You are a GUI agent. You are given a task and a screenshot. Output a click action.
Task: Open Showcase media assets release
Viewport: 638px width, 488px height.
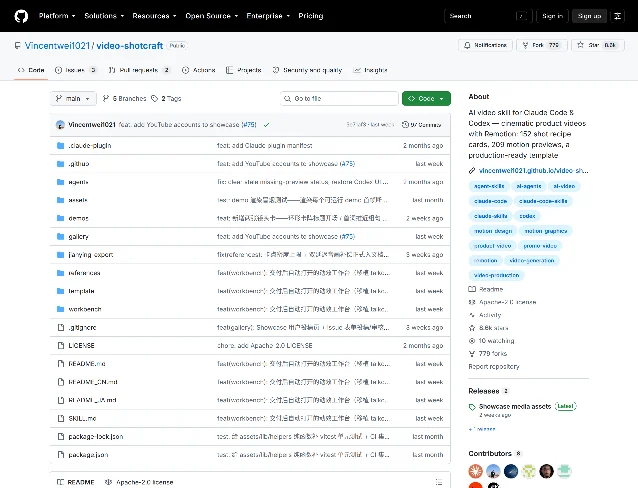pyautogui.click(x=515, y=406)
